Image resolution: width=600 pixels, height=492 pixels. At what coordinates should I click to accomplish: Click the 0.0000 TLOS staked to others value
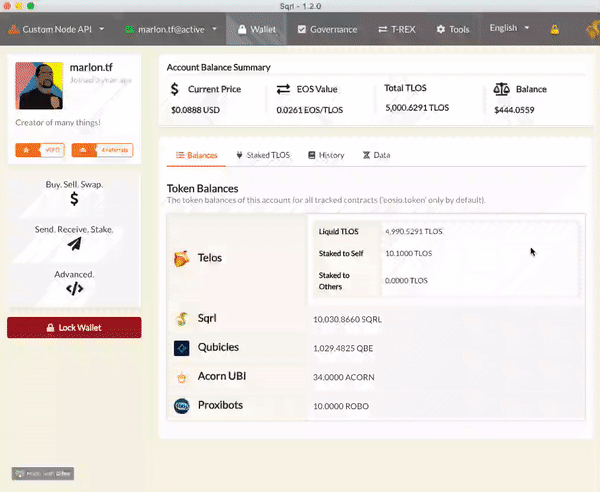(x=406, y=280)
